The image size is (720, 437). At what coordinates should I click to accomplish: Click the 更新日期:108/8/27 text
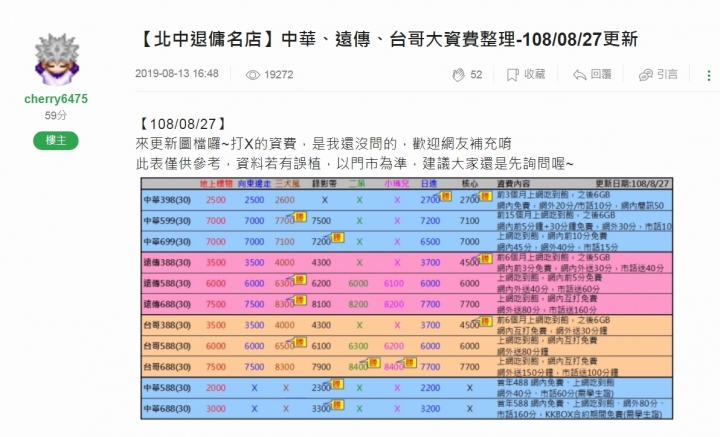pyautogui.click(x=632, y=184)
